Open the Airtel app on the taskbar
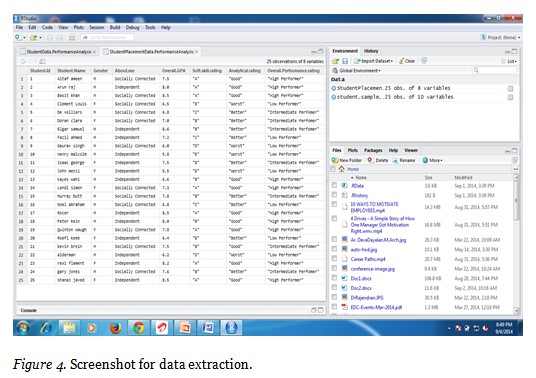Viewport: 536px width, 378px height. [162, 328]
